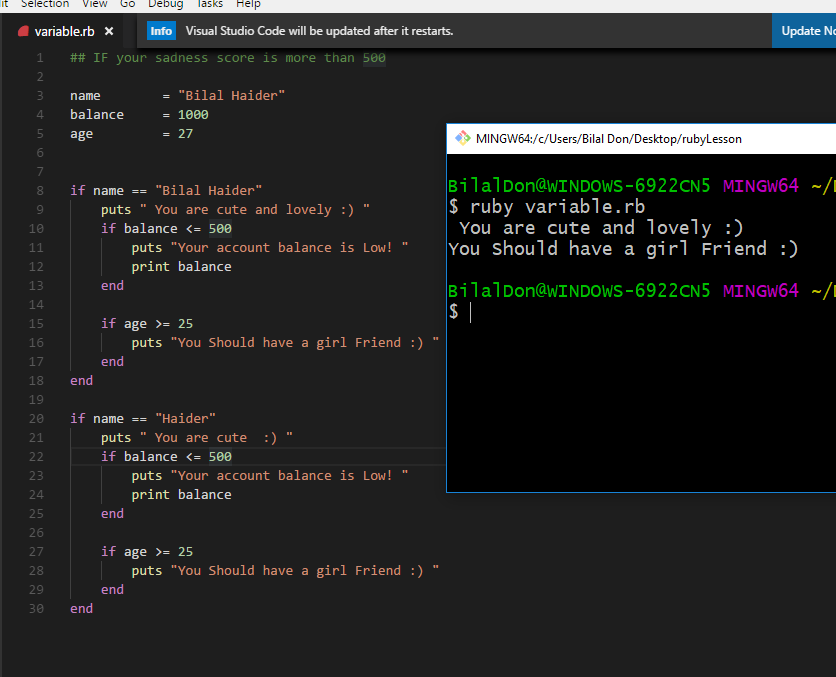Open the Selection menu
Screen dimensions: 836x677
coord(45,4)
